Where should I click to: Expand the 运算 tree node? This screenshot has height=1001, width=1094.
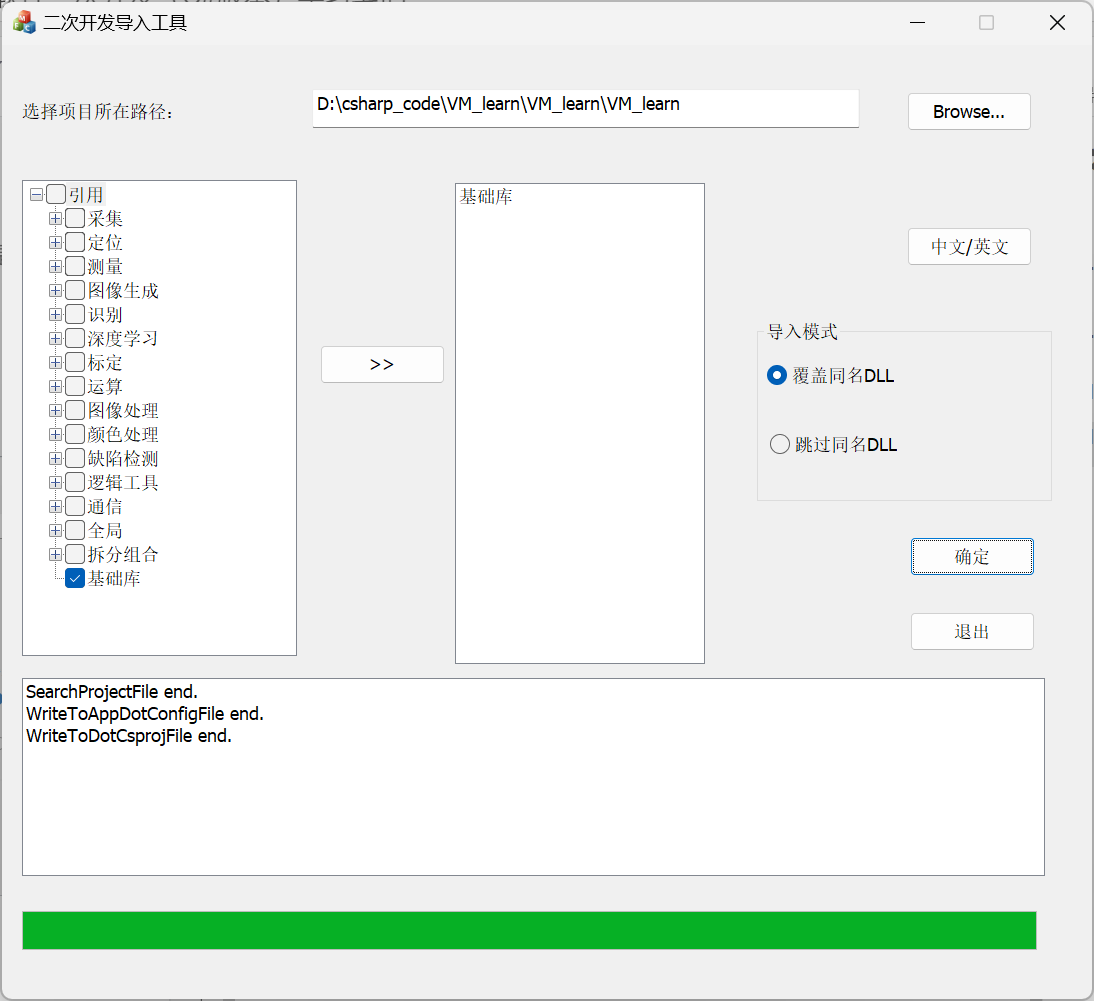click(55, 386)
